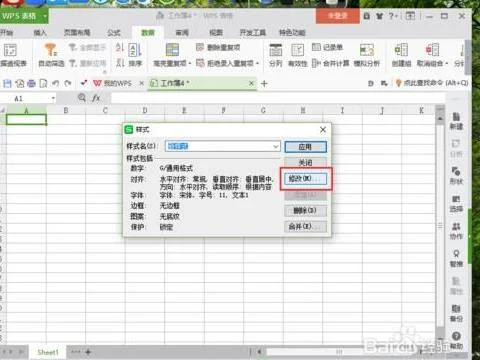Click 新建 in the right sidebar

point(456,122)
